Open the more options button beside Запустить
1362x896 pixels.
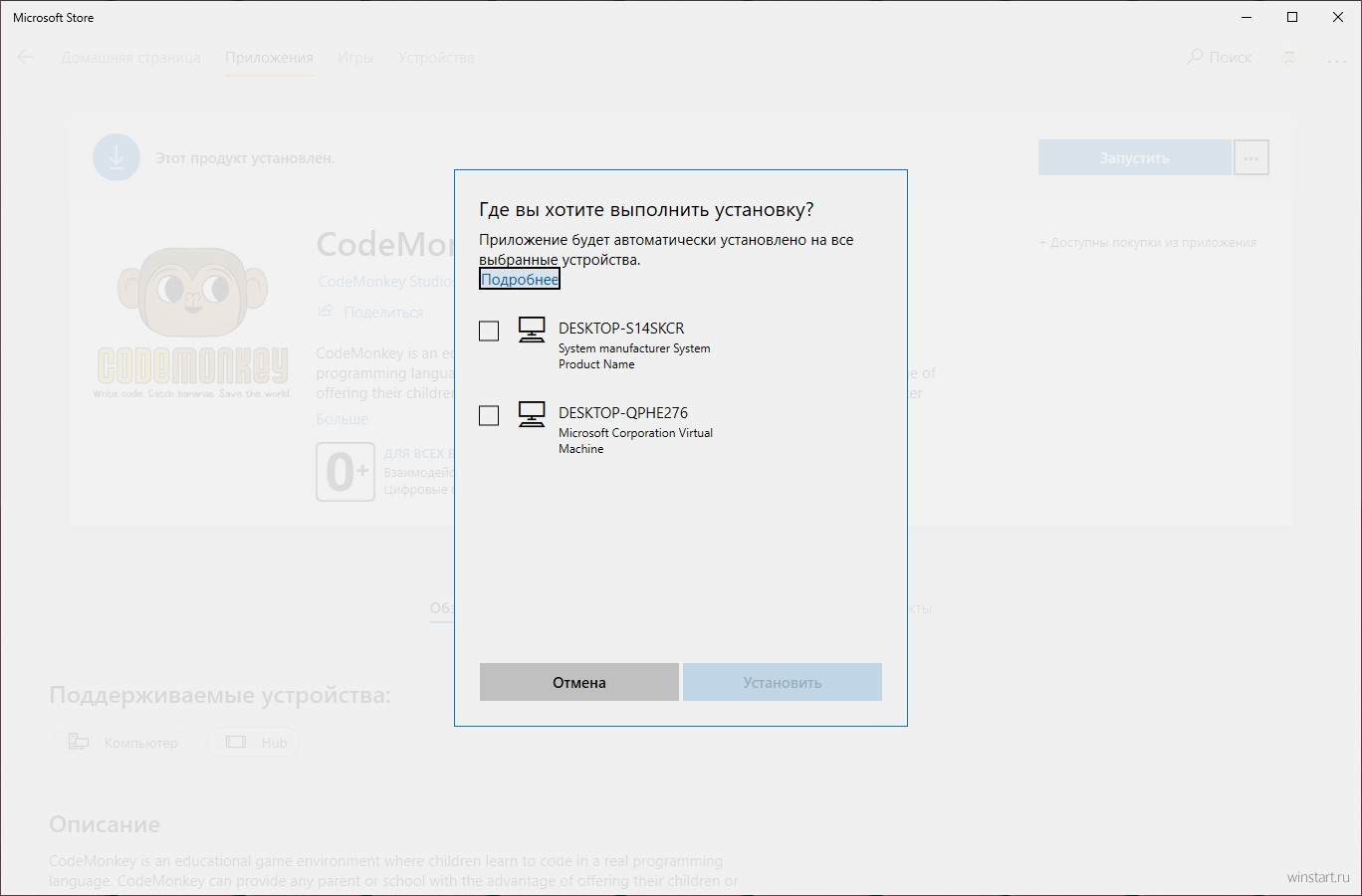tap(1251, 157)
